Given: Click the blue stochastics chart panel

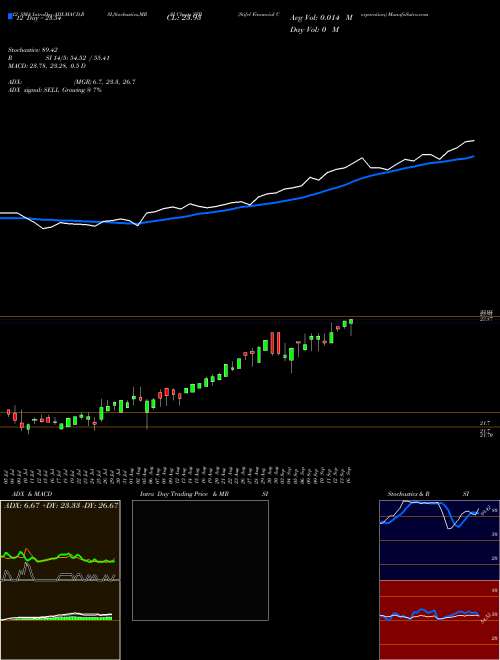Looking at the screenshot, I should pyautogui.click(x=439, y=540).
